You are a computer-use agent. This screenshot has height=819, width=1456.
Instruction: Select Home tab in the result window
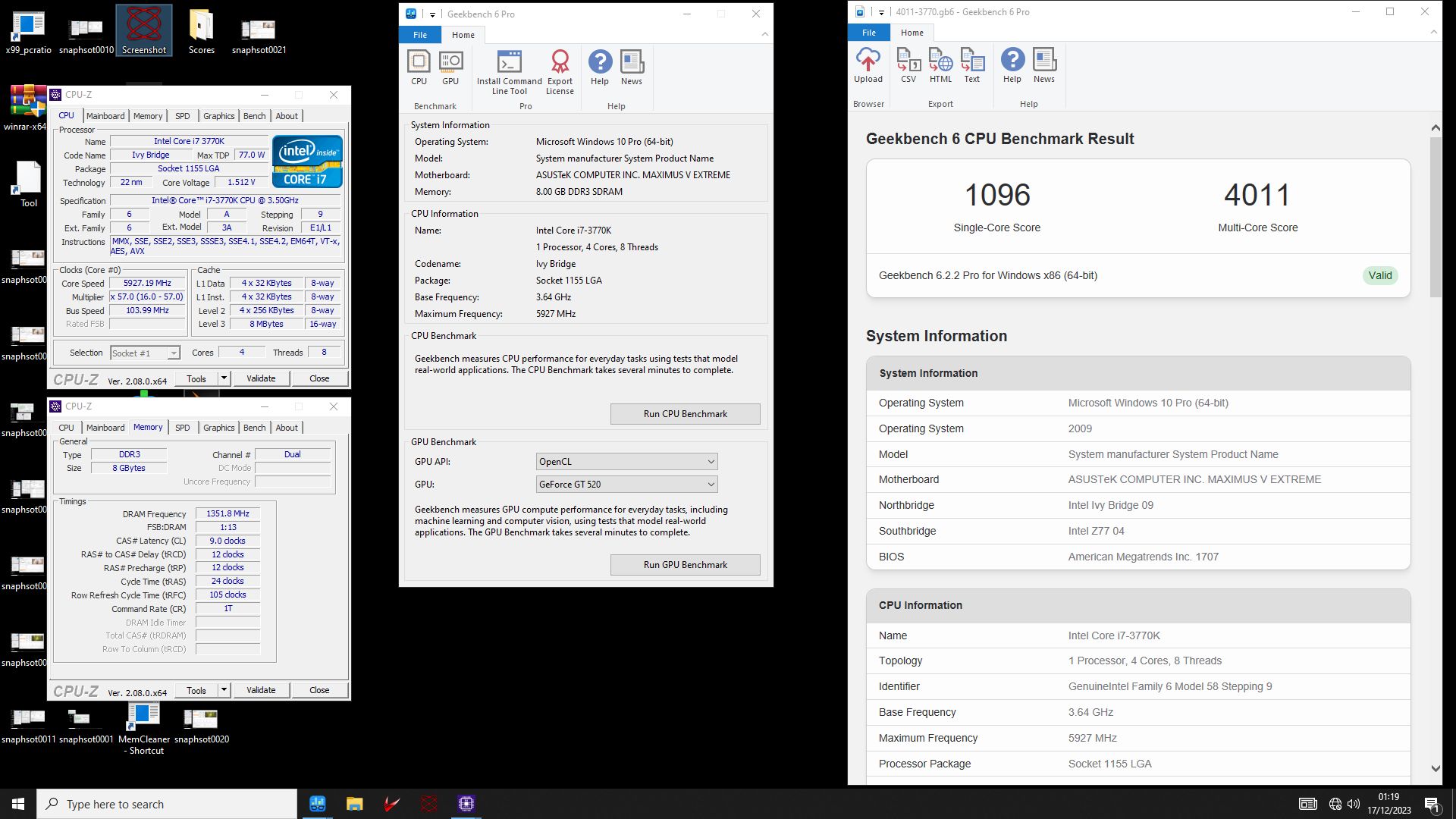click(912, 33)
